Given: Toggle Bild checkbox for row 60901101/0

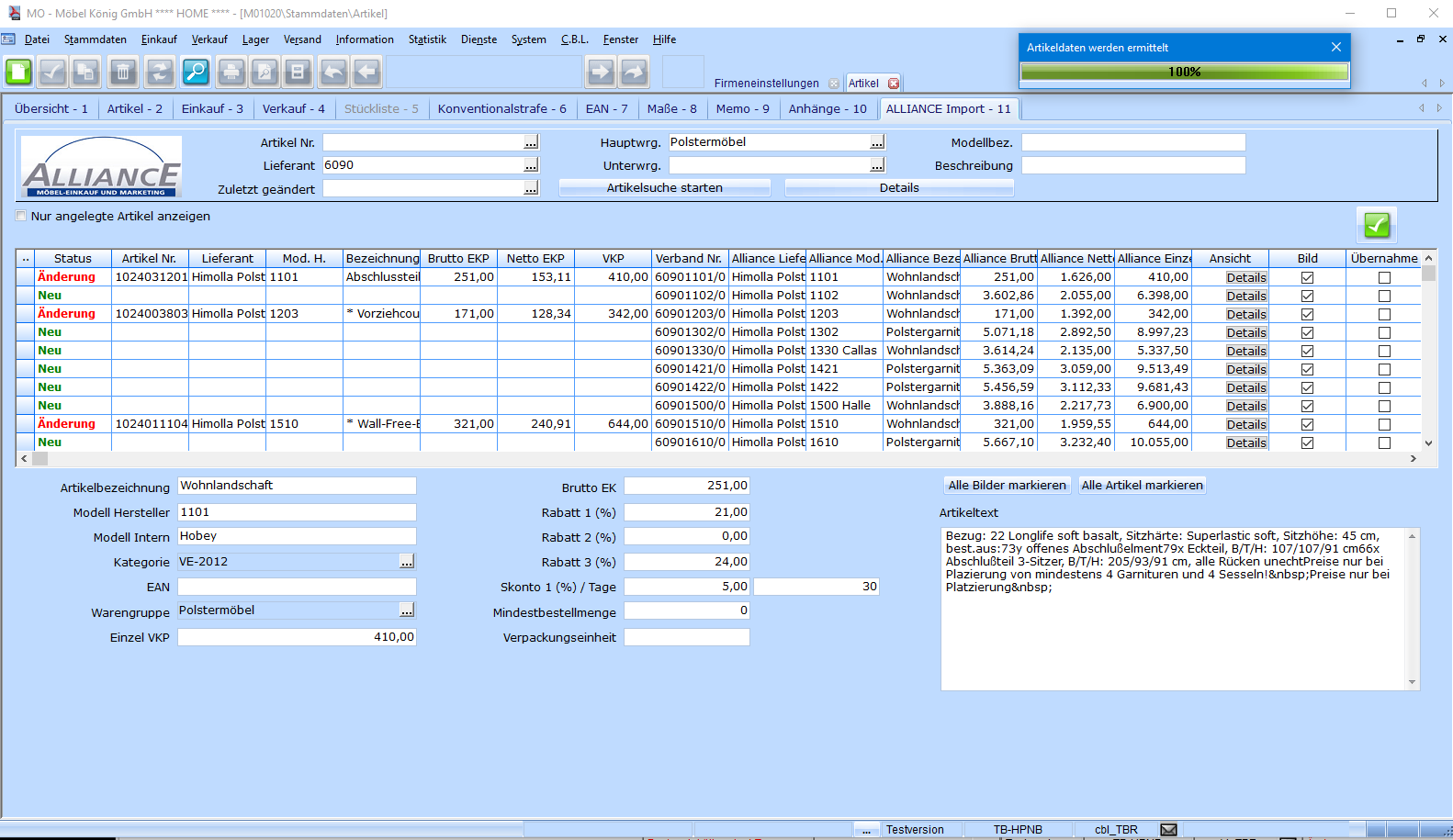Looking at the screenshot, I should pyautogui.click(x=1307, y=277).
